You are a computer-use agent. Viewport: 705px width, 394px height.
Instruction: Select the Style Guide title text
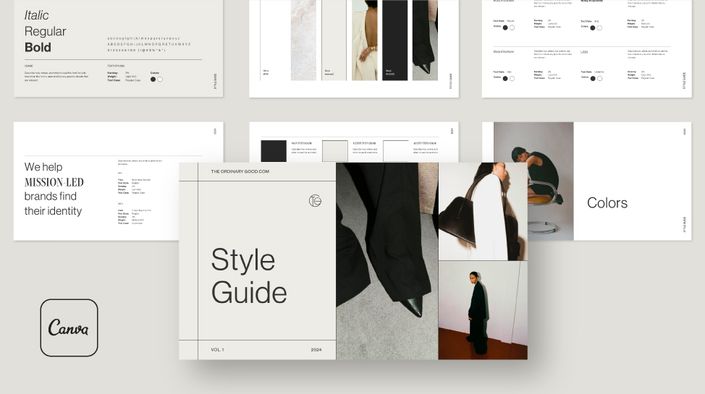pyautogui.click(x=249, y=276)
